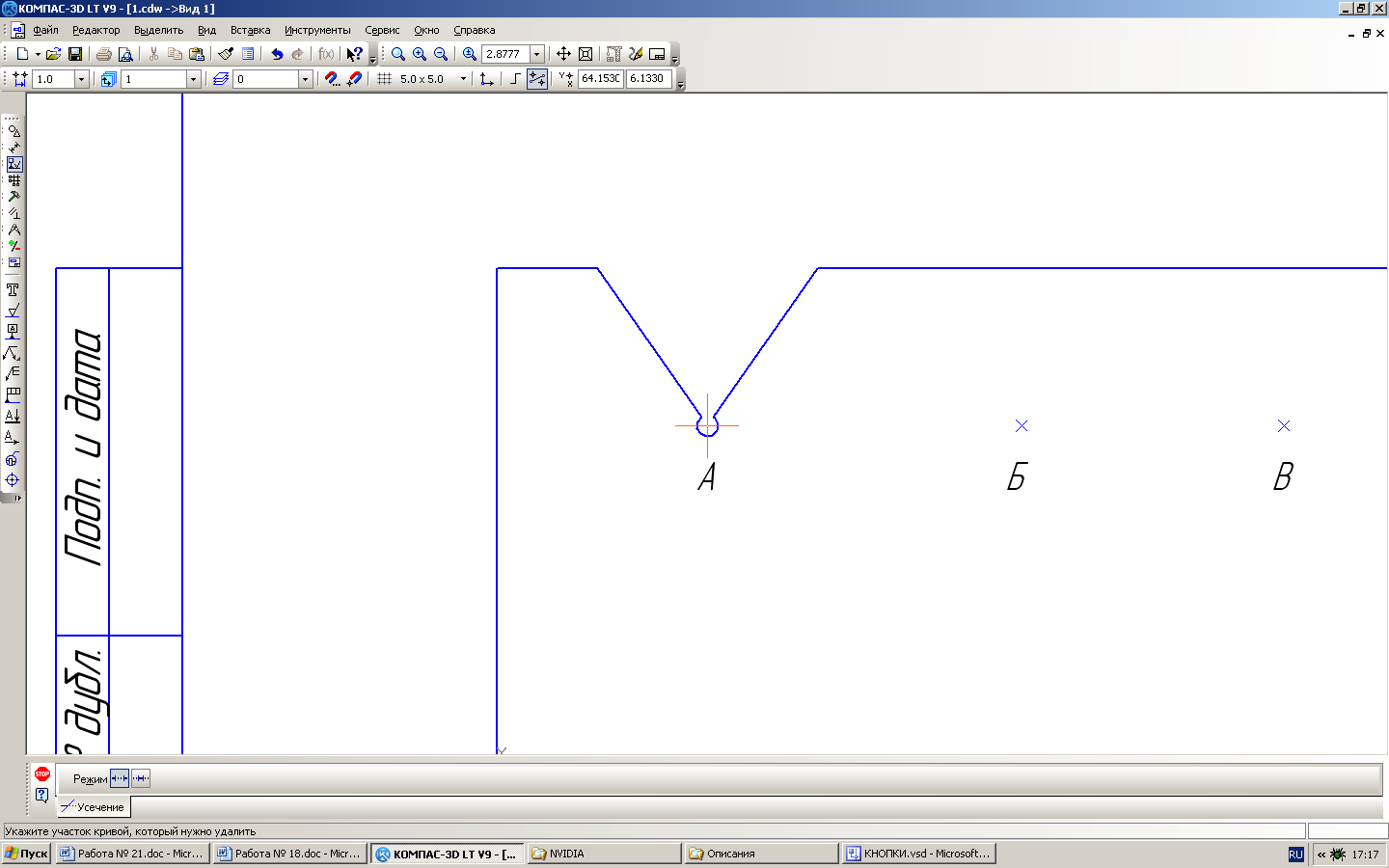The height and width of the screenshot is (868, 1389).
Task: Open the Windows Пуск start button
Action: click(x=27, y=854)
